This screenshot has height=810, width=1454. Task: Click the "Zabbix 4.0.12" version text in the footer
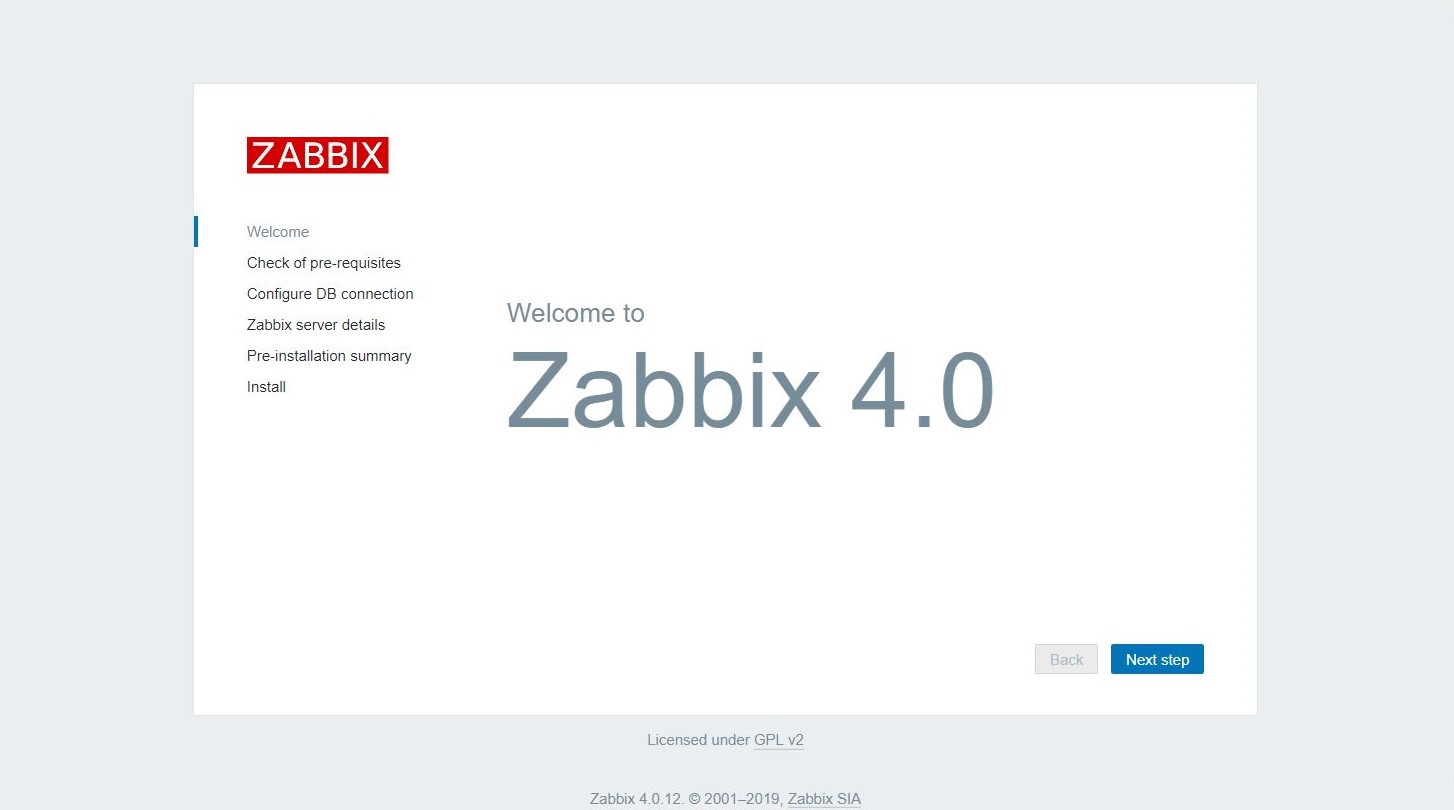pyautogui.click(x=637, y=799)
